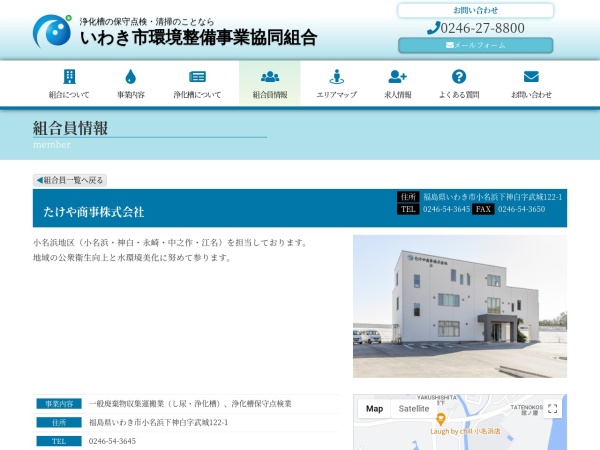Toggle fullscreen map view
600x450 pixels.
click(x=552, y=409)
